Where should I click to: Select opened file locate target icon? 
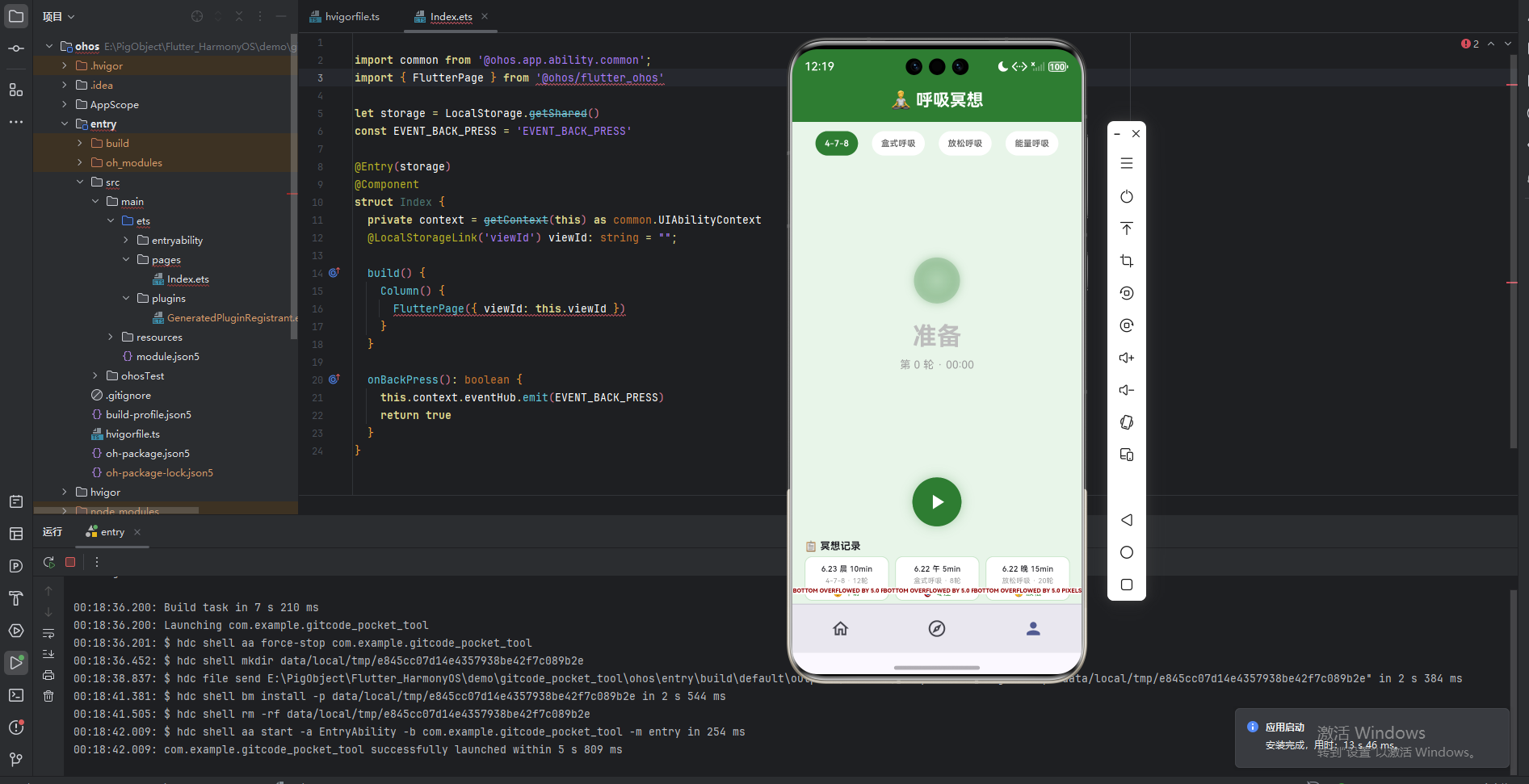click(197, 16)
